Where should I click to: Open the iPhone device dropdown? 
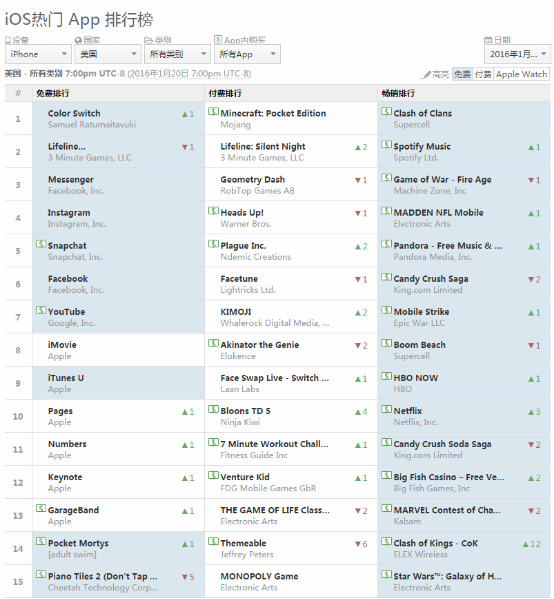pyautogui.click(x=38, y=54)
